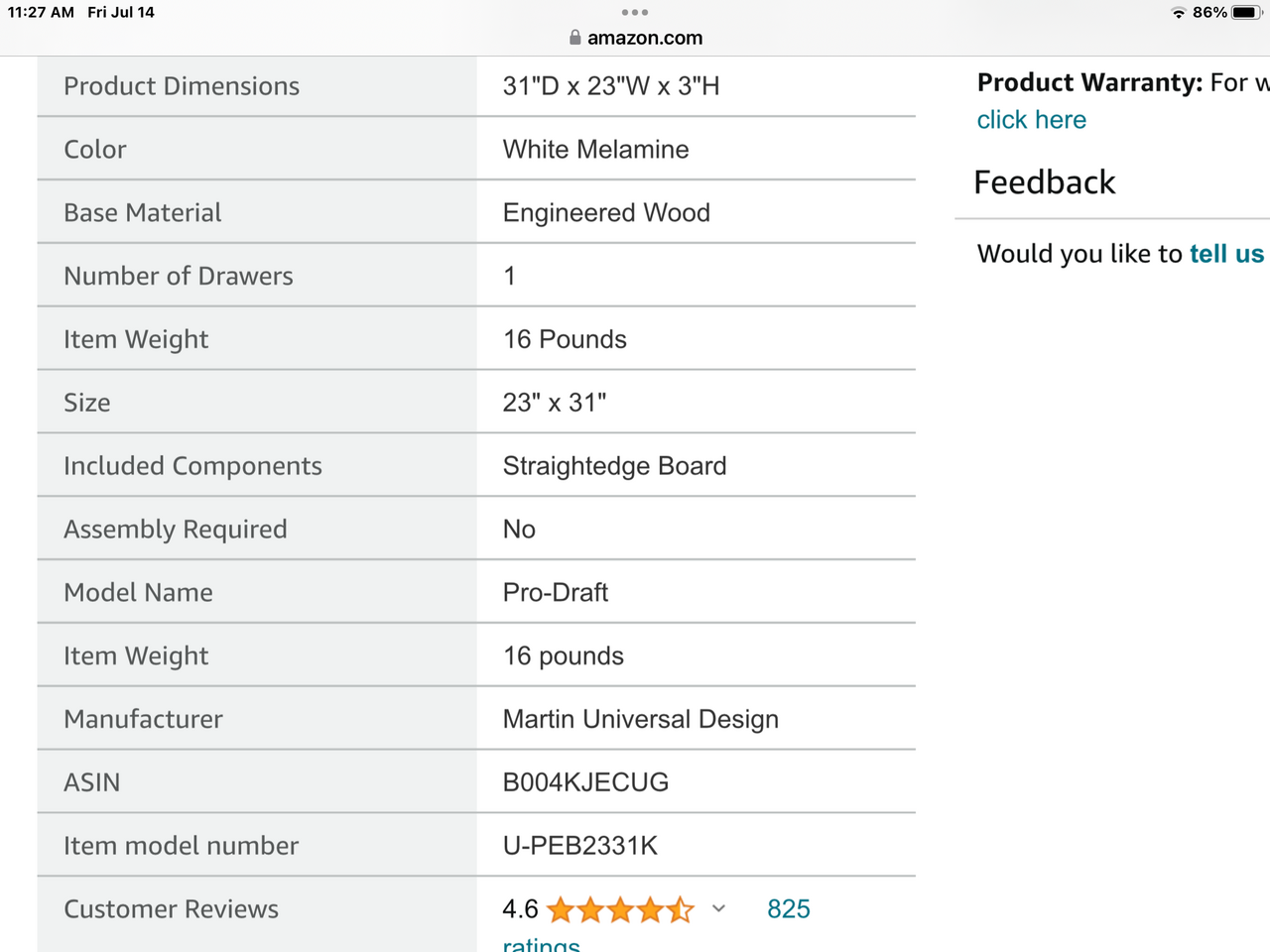Tap the battery icon in status bar

(x=1246, y=13)
